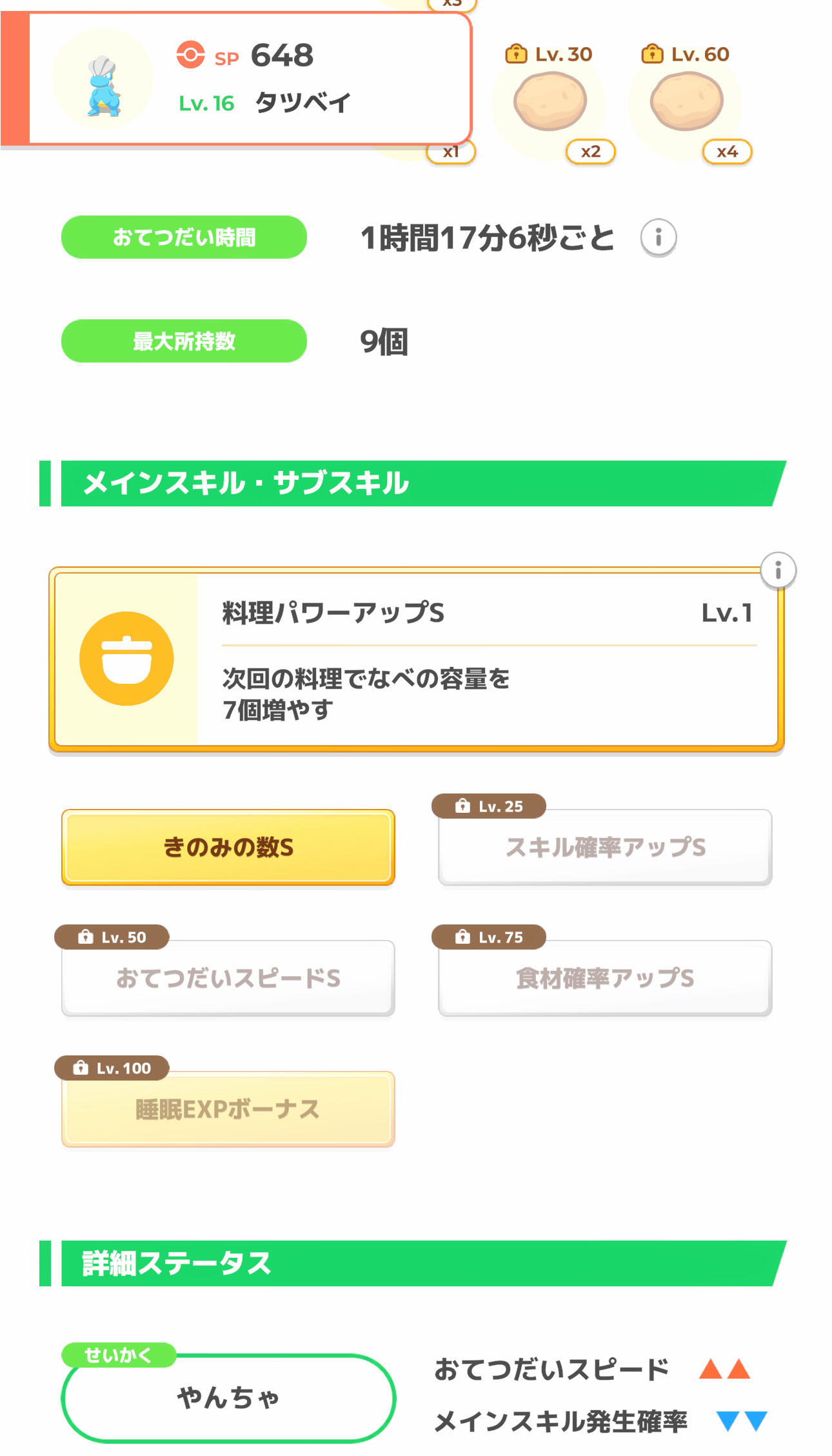This screenshot has width=832, height=1456.
Task: Tap the orange cooking pot skill icon
Action: [126, 658]
